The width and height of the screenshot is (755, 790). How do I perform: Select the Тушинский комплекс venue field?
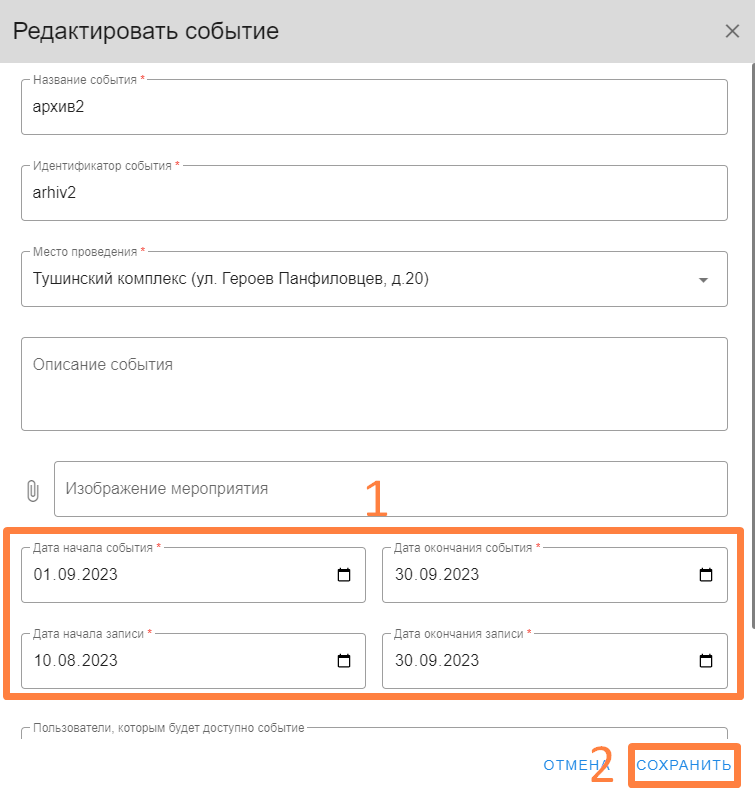(x=374, y=279)
